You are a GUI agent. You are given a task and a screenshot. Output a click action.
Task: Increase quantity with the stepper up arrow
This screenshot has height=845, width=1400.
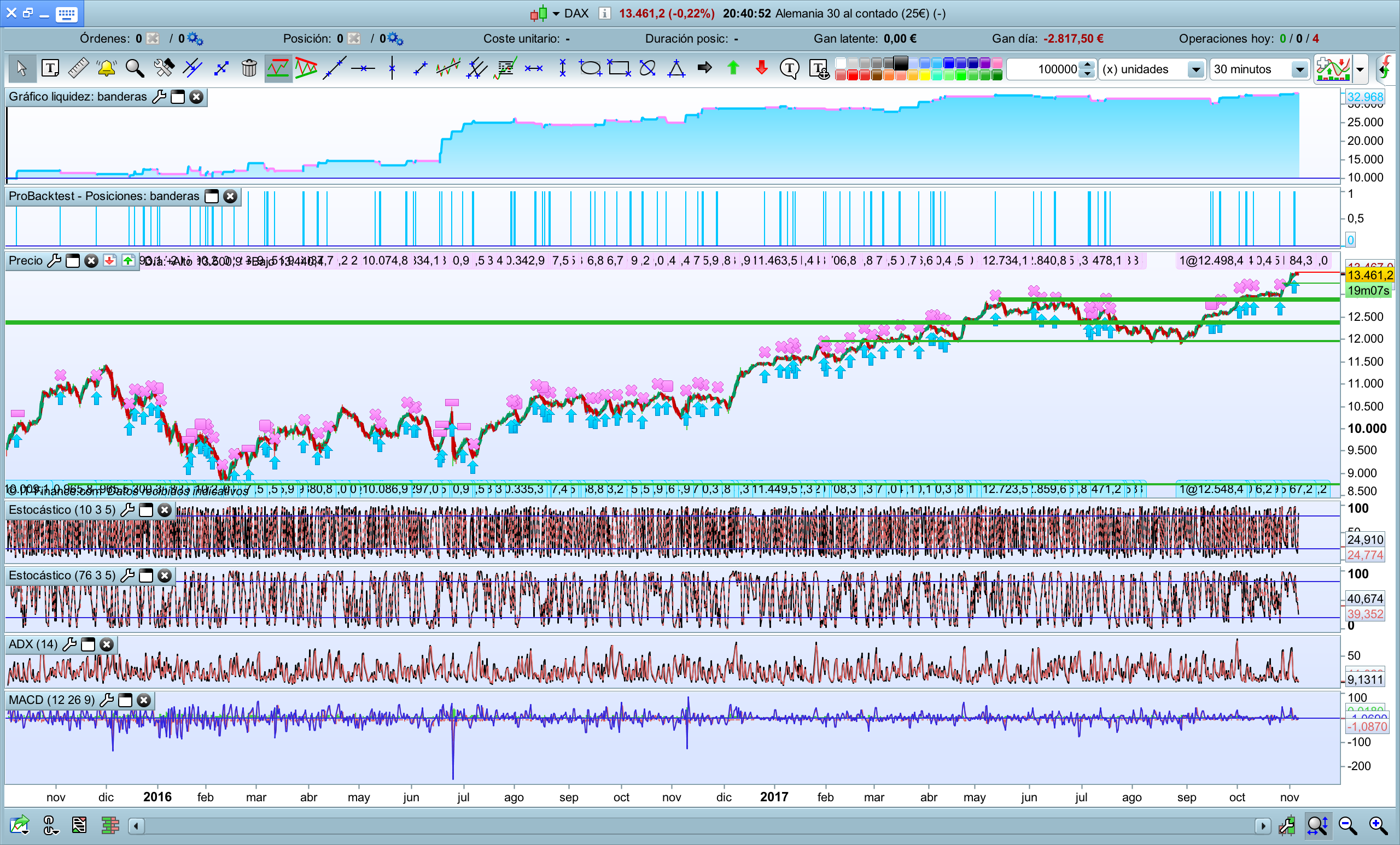[1087, 64]
